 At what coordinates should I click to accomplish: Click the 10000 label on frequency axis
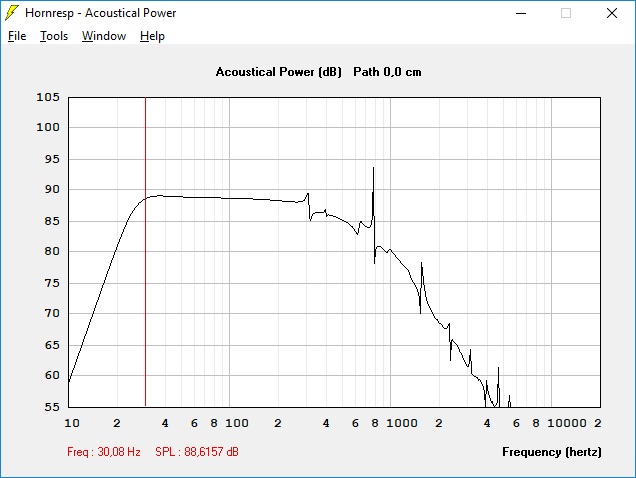(x=567, y=423)
